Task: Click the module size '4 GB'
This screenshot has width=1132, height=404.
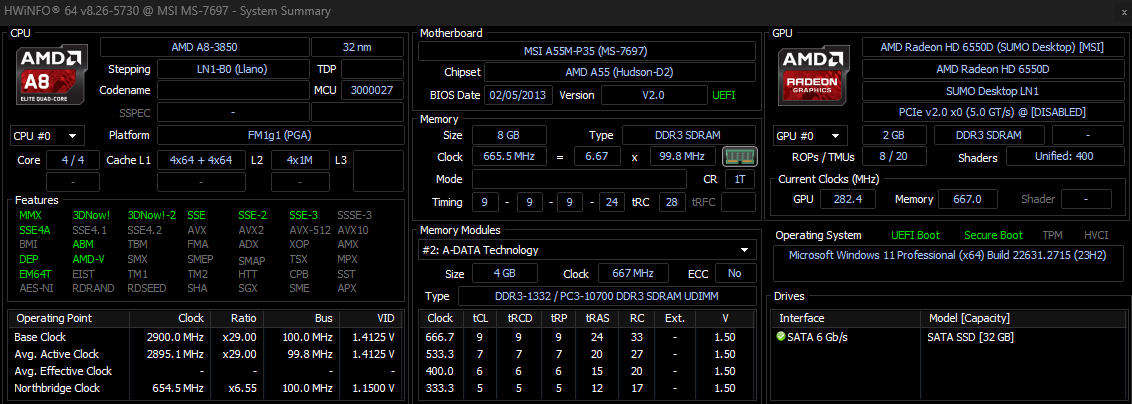Action: [x=505, y=274]
